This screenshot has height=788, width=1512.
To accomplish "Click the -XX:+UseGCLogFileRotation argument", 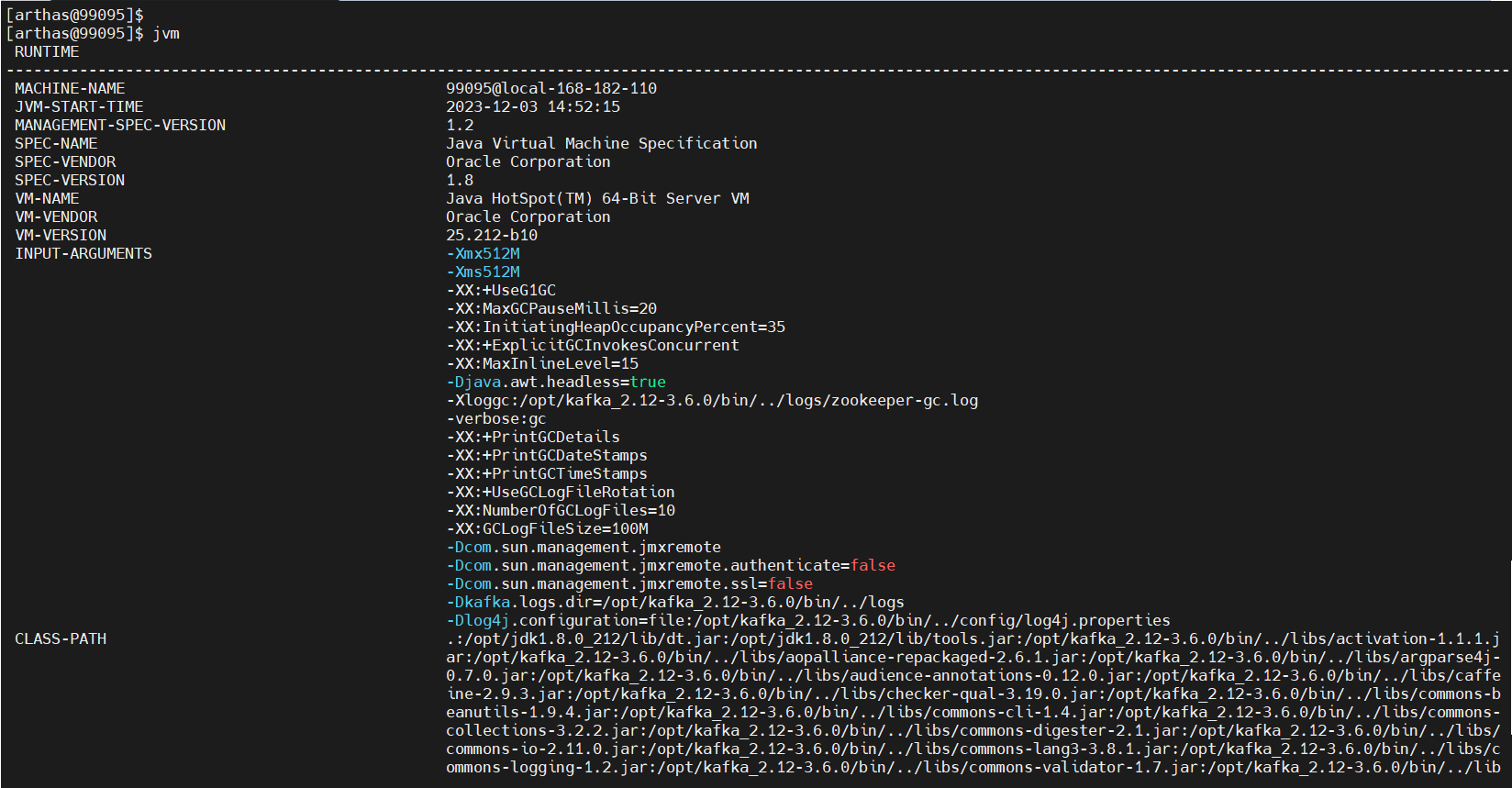I will coord(561,493).
